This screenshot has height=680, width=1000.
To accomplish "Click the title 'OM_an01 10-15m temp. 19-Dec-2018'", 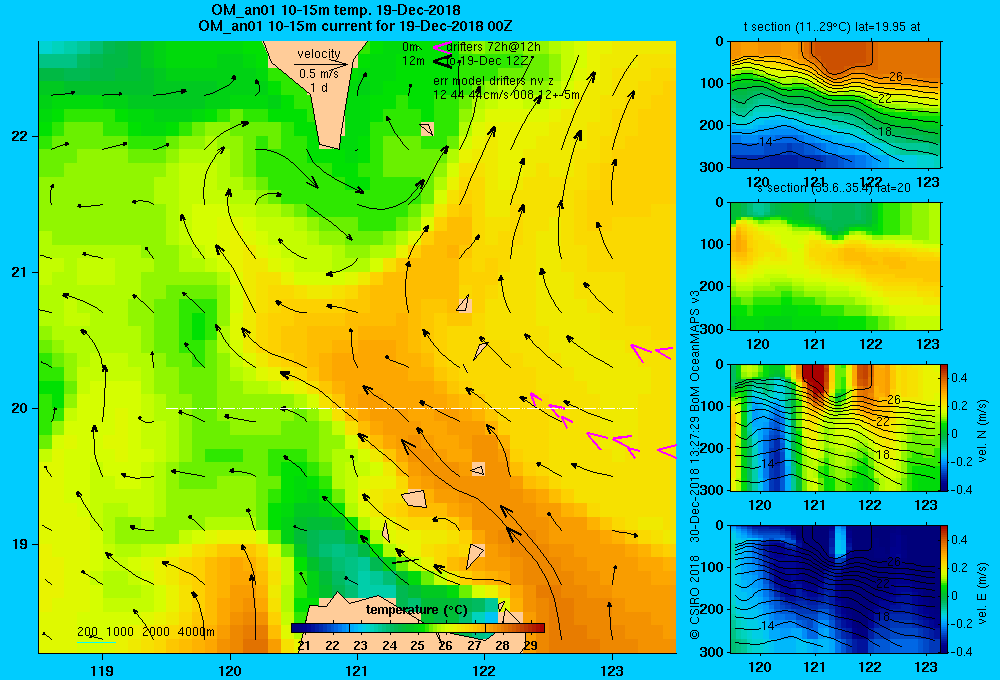I will coord(336,10).
